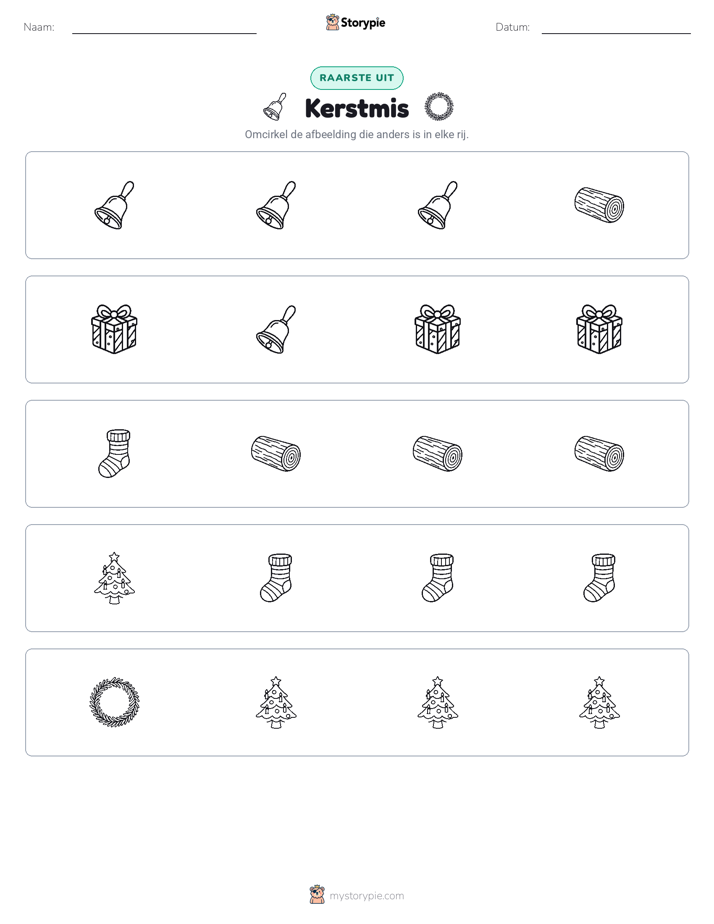Click the first bell in the top row
The width and height of the screenshot is (714, 924).
[114, 205]
